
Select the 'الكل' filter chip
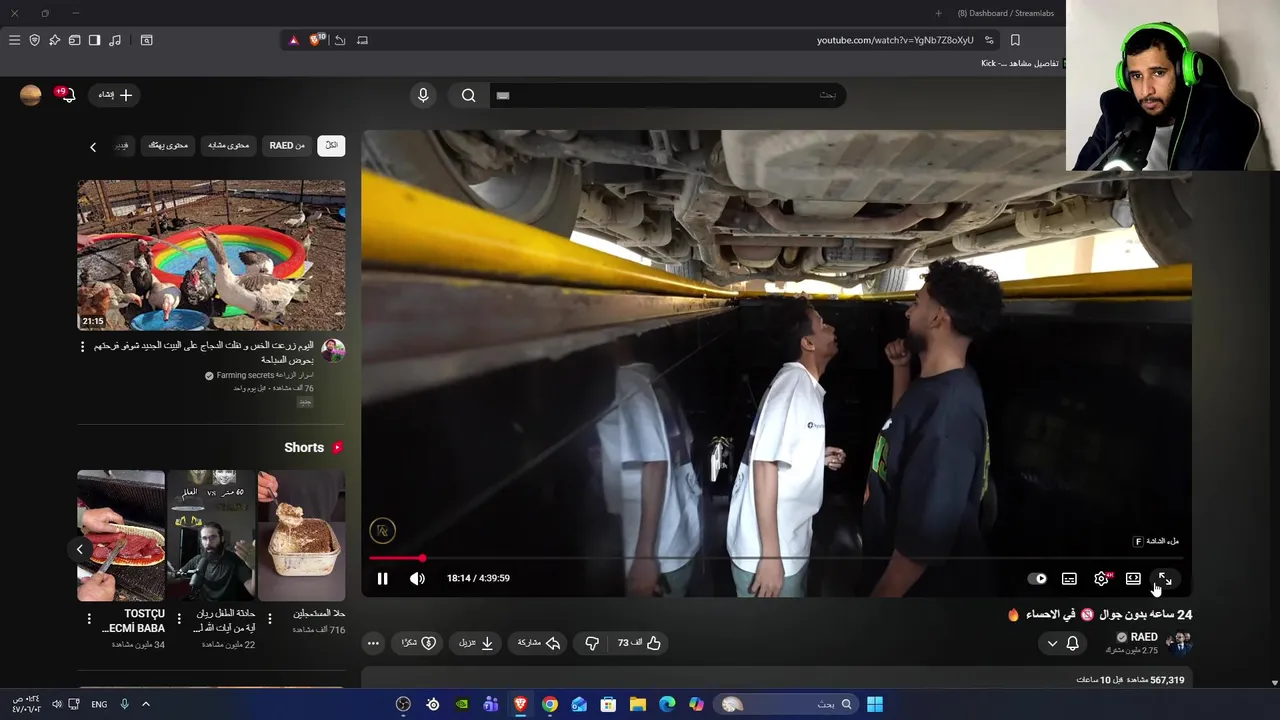click(331, 145)
